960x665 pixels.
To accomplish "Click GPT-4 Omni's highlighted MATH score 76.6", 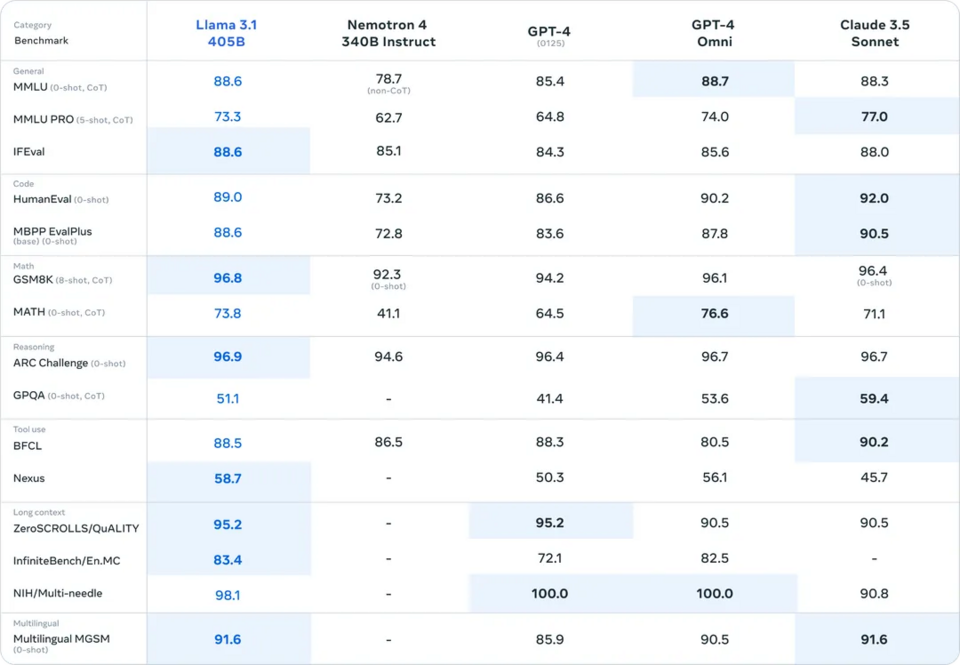I will point(714,314).
